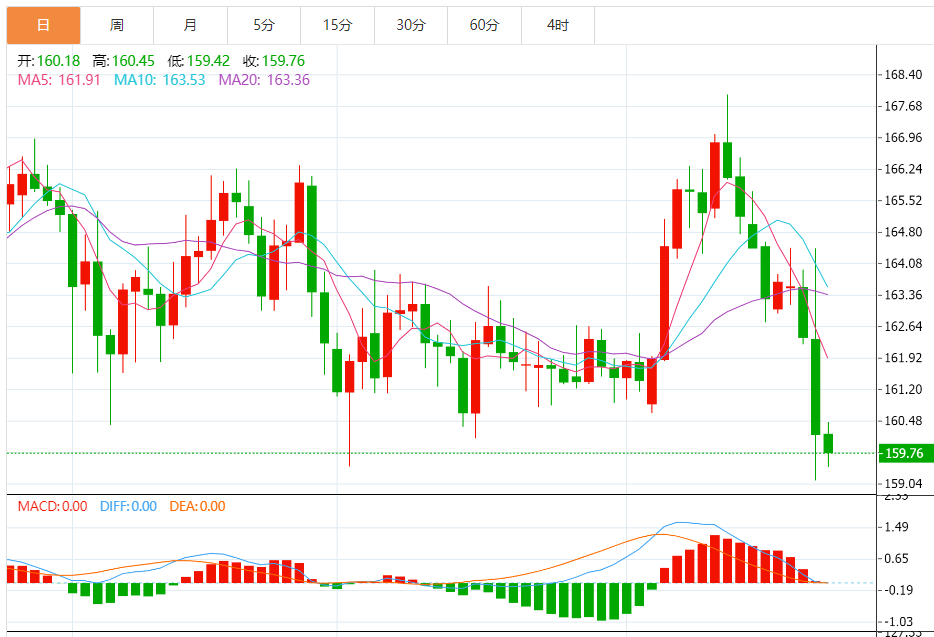Switch to the 周 weekly tab

117,26
